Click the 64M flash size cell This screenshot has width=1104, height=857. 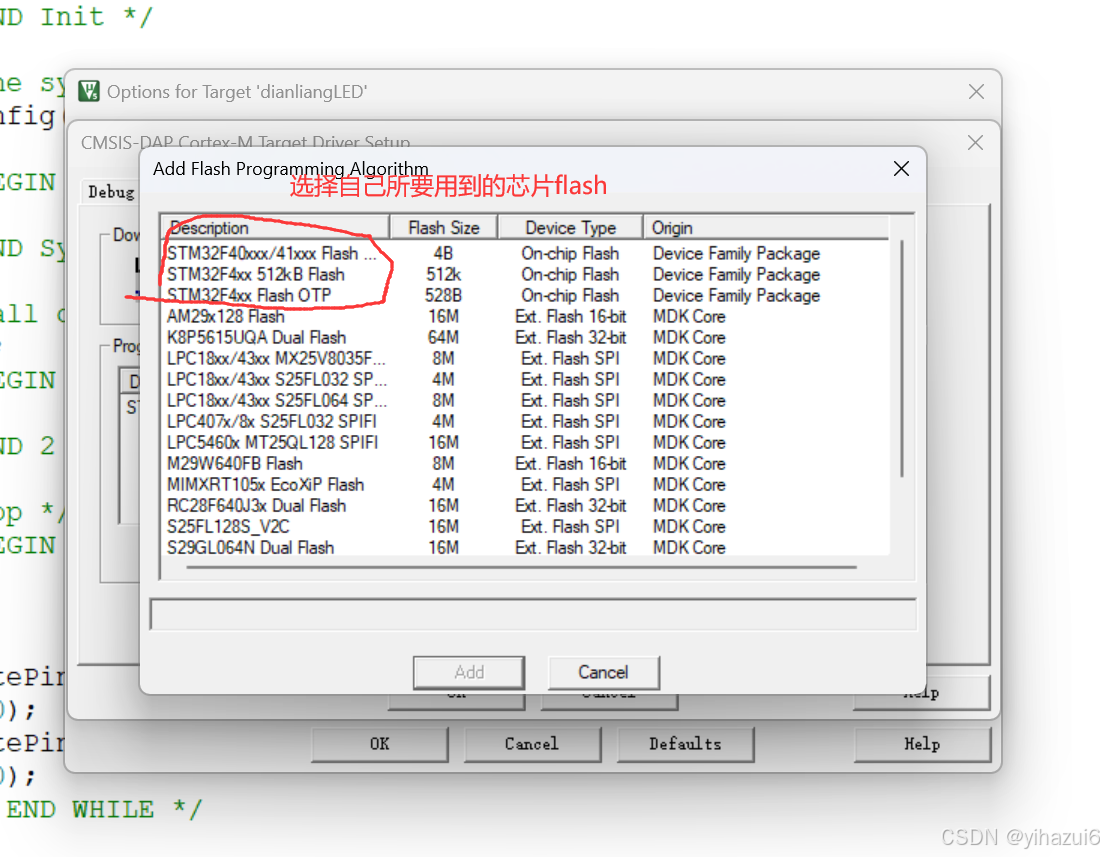[444, 338]
